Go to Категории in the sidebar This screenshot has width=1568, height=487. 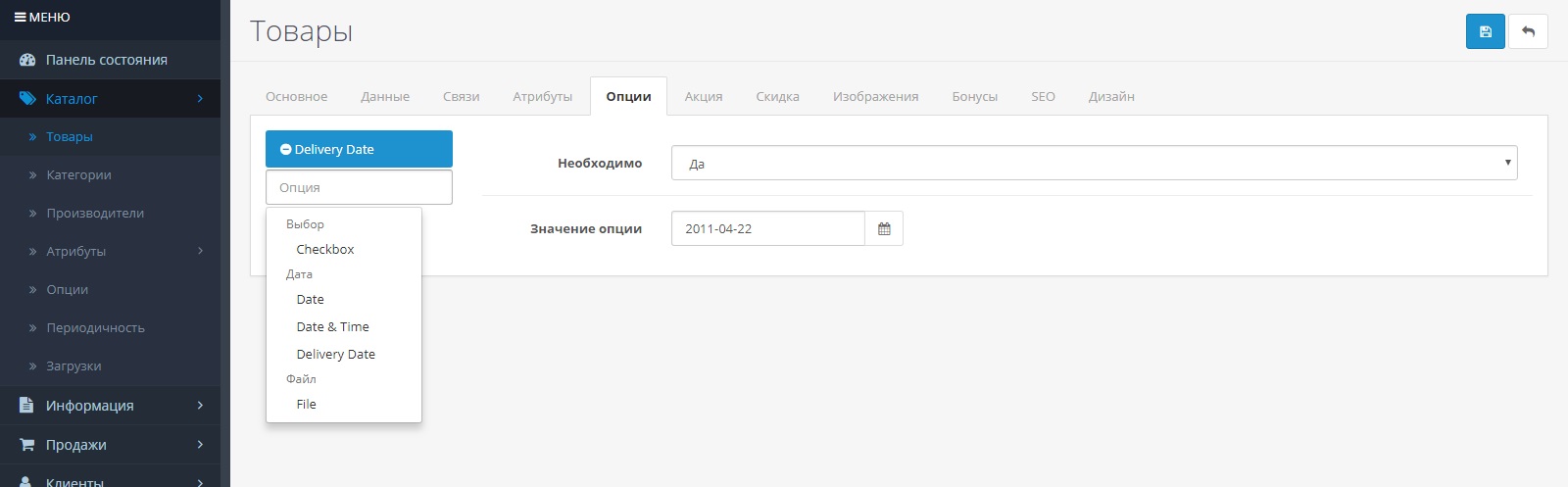(78, 175)
